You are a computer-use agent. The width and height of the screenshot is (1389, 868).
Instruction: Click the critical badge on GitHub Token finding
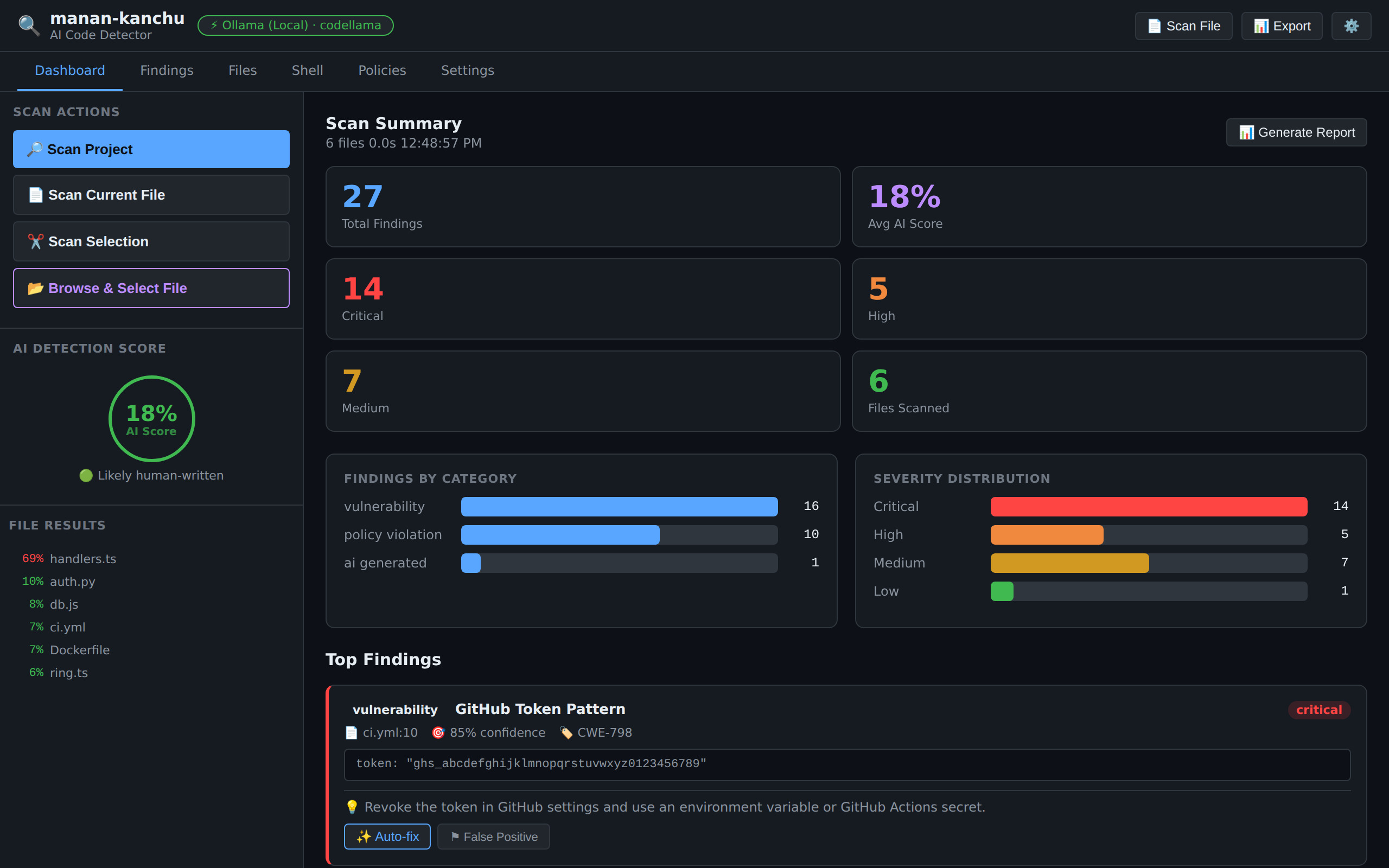[x=1319, y=710]
